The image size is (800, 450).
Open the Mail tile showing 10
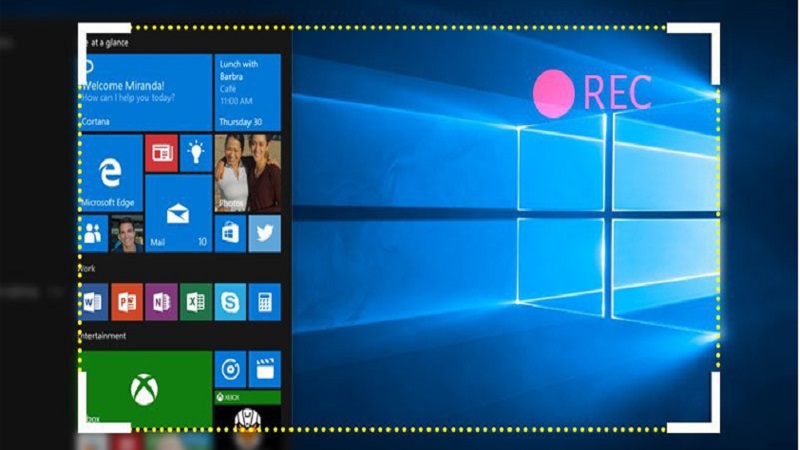coord(179,213)
